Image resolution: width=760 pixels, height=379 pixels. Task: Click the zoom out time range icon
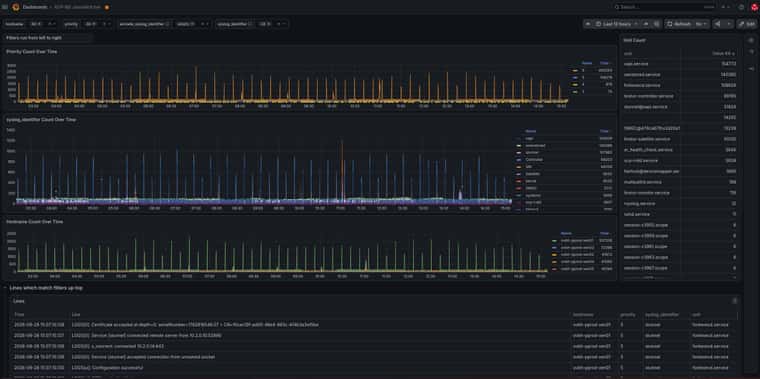656,24
